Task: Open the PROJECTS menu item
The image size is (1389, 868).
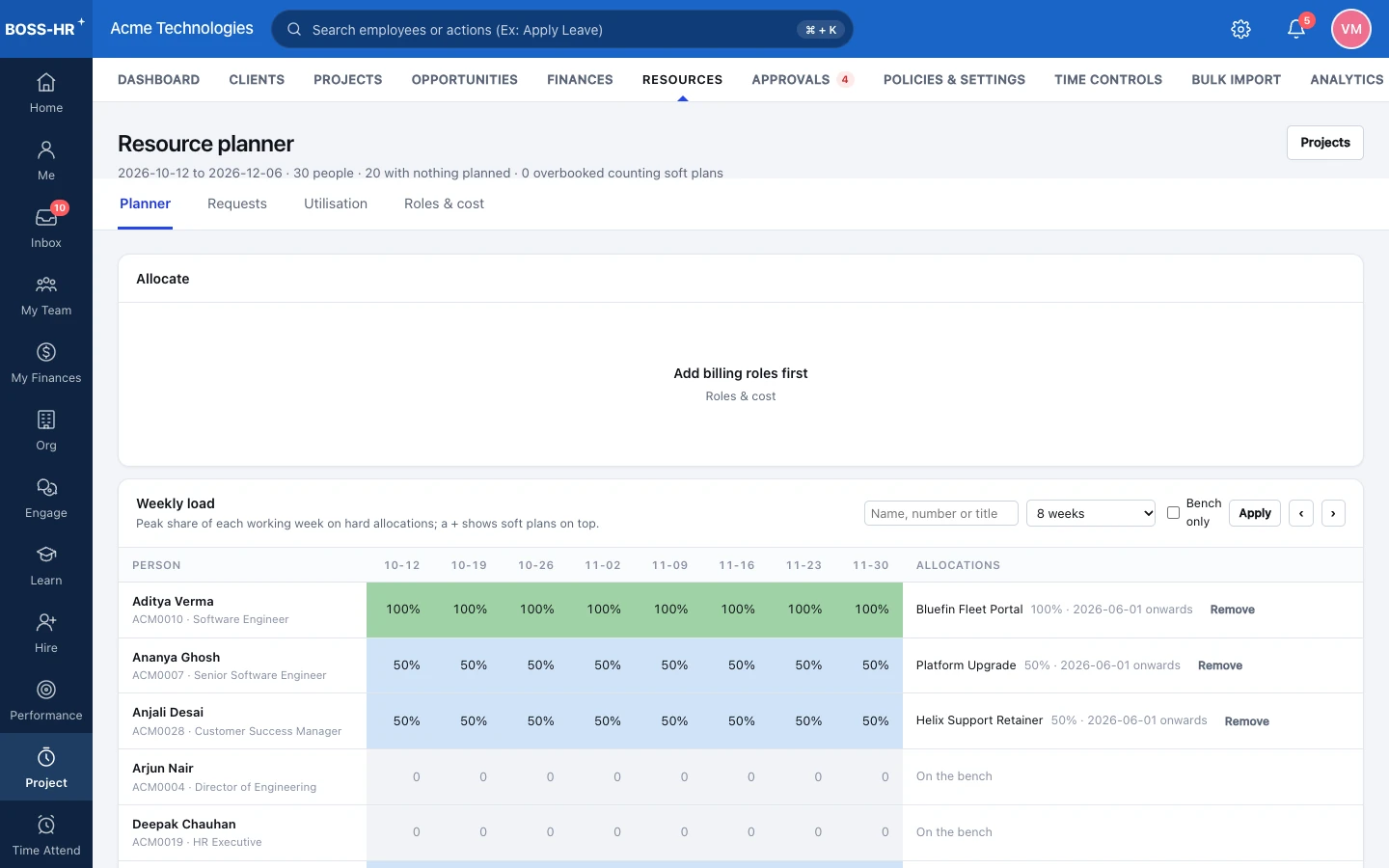Action: [348, 80]
